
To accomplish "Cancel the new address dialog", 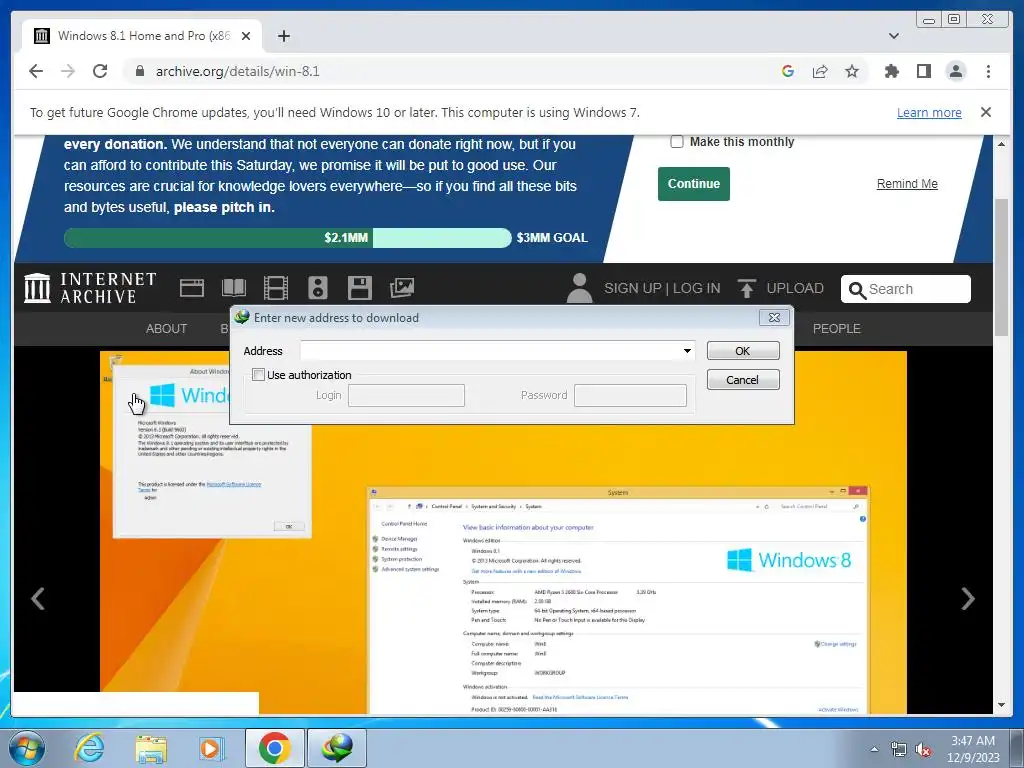I will point(743,379).
